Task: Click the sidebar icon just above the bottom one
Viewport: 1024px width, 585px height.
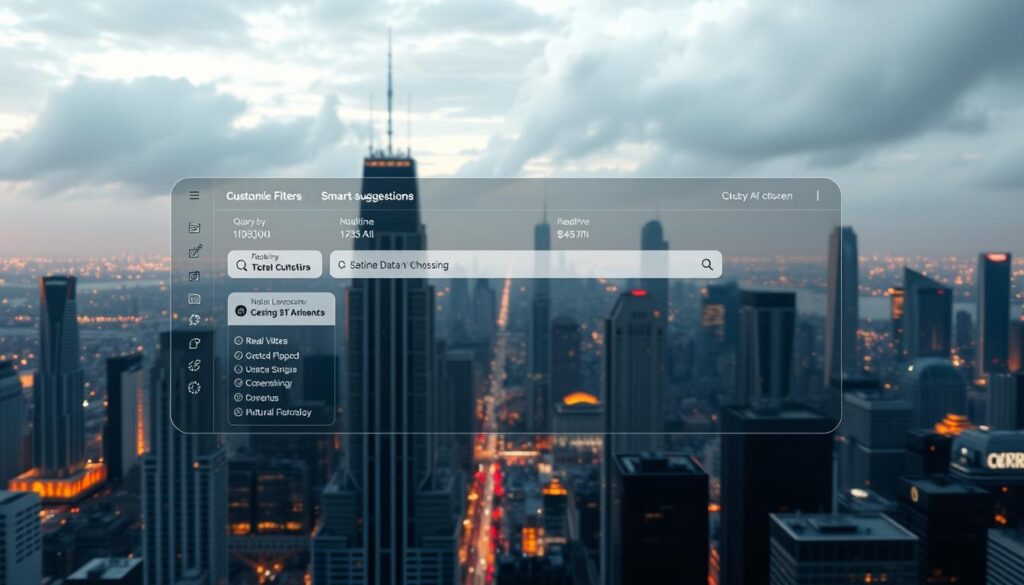Action: (x=194, y=365)
